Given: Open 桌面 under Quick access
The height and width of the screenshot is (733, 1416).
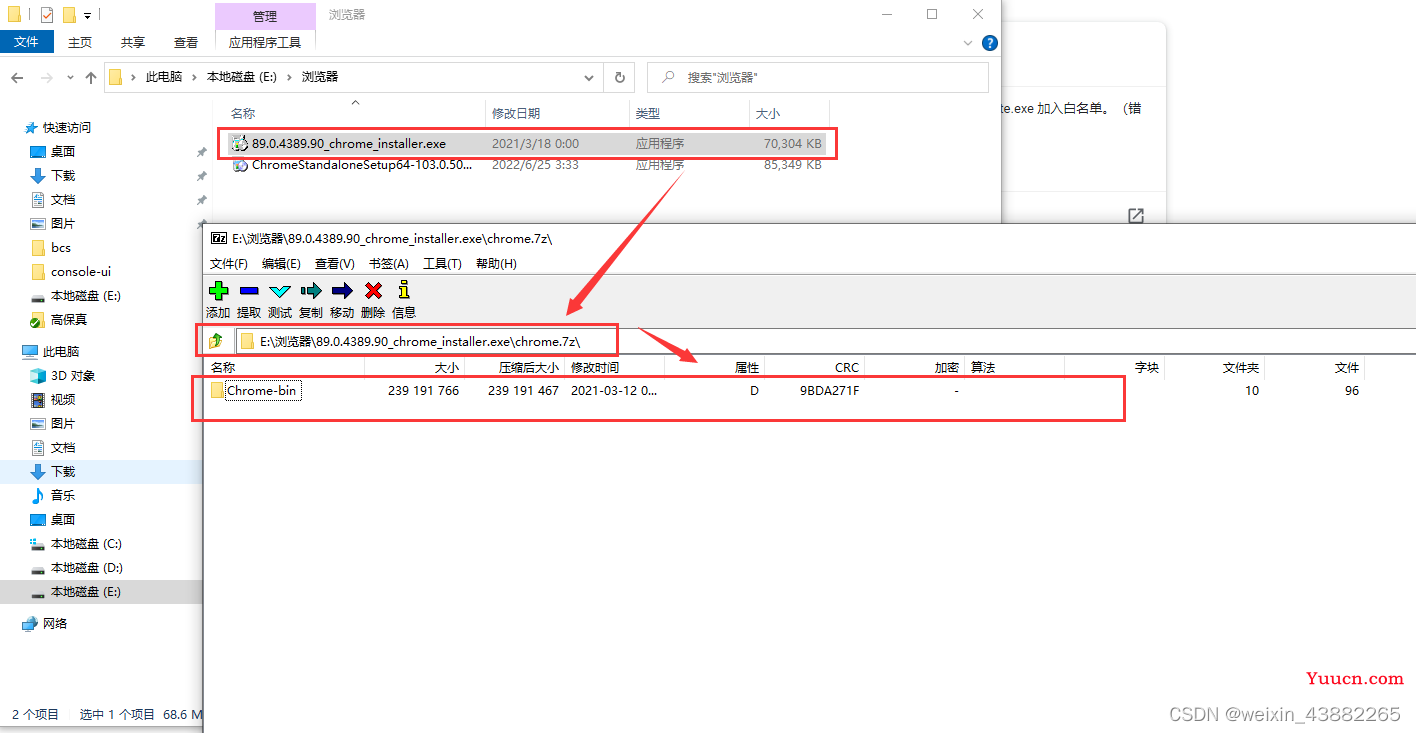Looking at the screenshot, I should coord(53,152).
